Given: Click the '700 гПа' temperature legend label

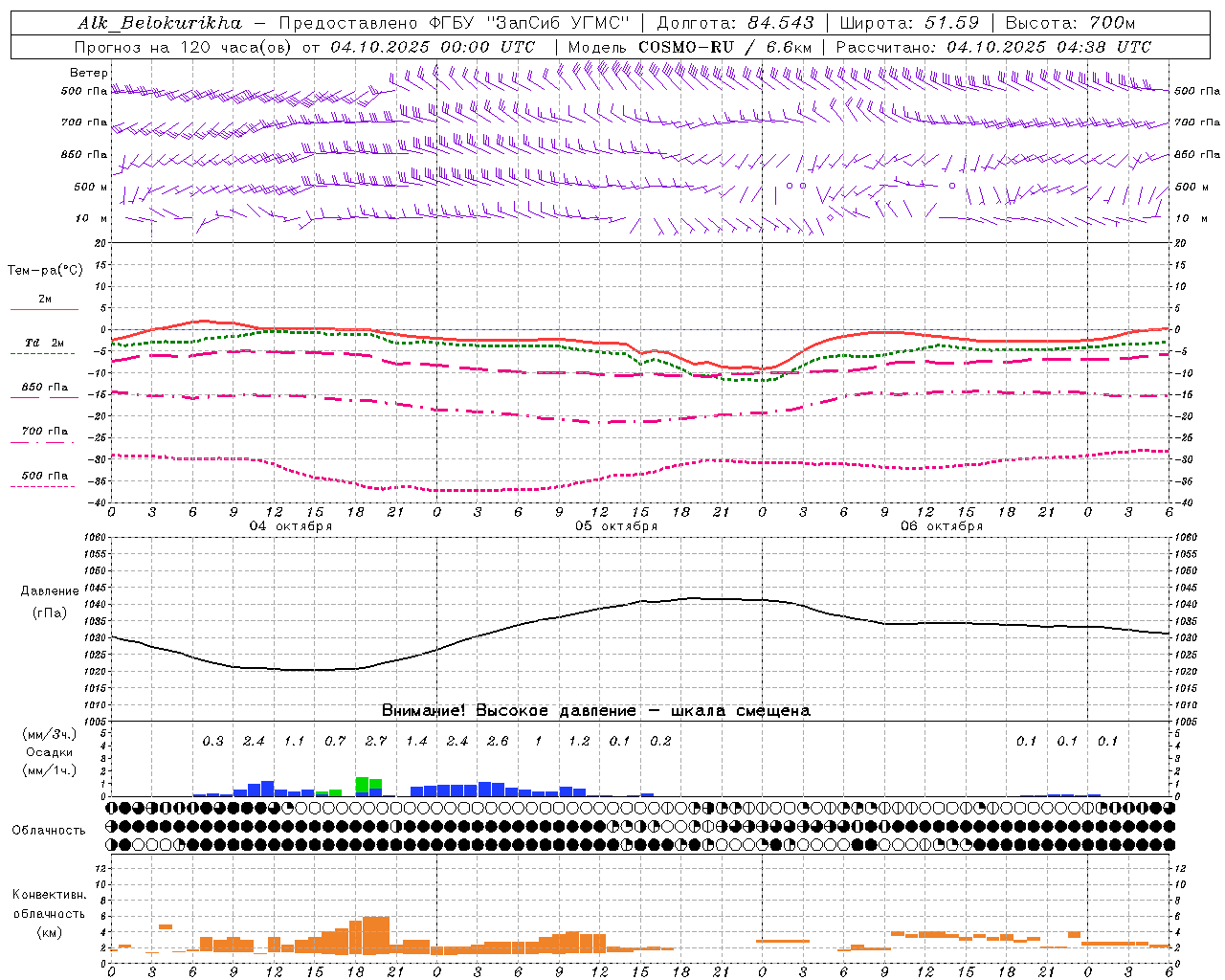Looking at the screenshot, I should 45,431.
